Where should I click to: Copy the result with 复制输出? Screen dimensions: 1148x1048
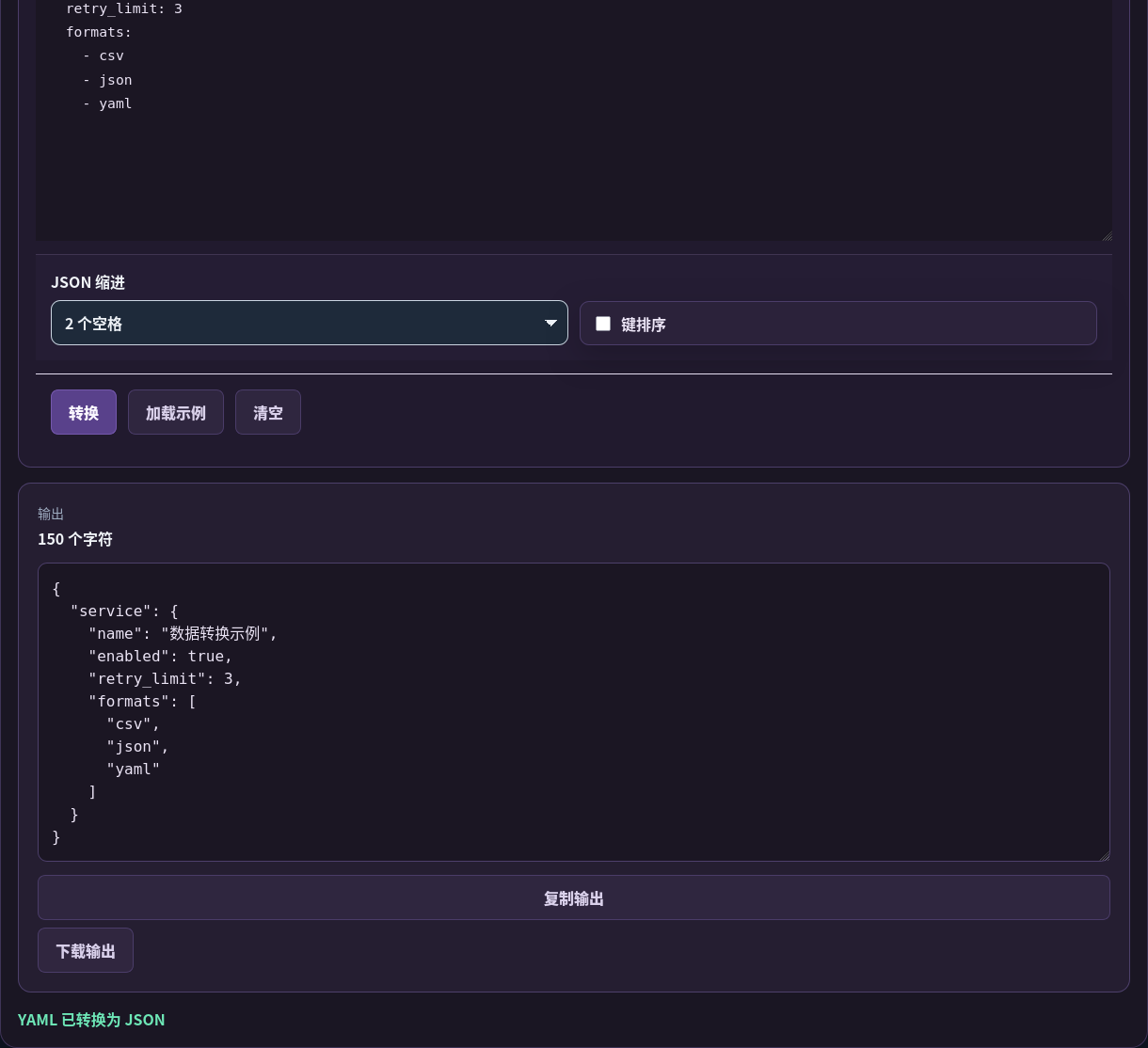click(574, 897)
